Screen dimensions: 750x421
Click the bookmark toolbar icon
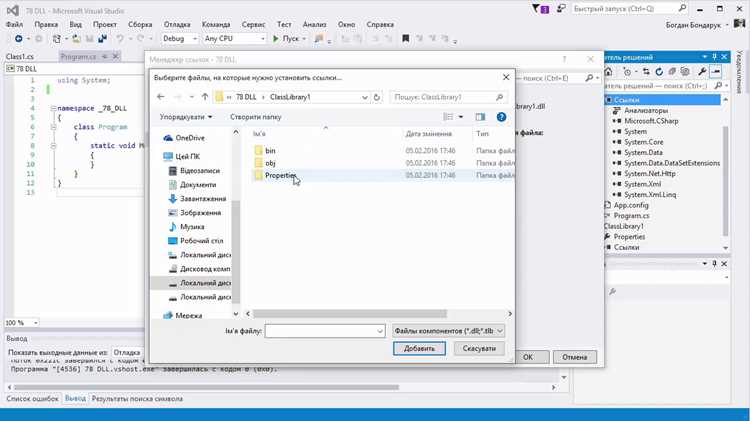click(x=406, y=39)
